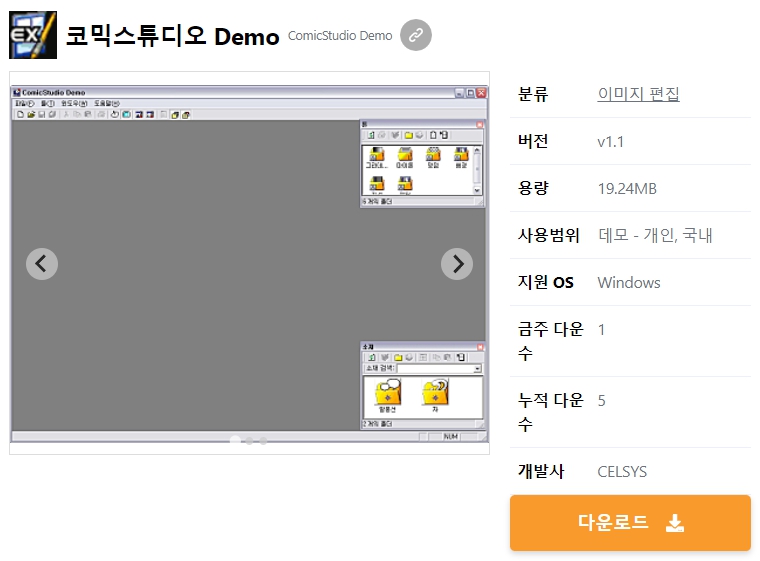Select the third carousel indicator dot
The height and width of the screenshot is (561, 760).
(x=263, y=441)
